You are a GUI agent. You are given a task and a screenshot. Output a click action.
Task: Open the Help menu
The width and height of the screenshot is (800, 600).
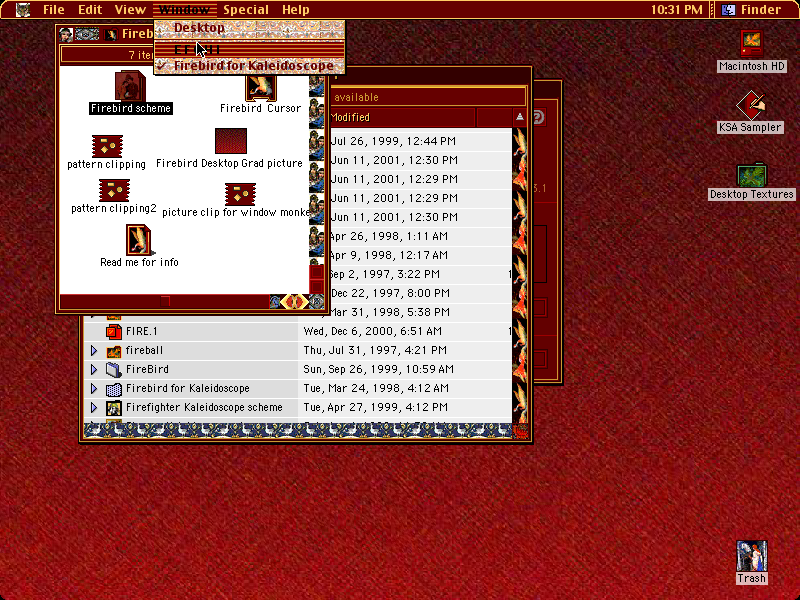coord(295,10)
